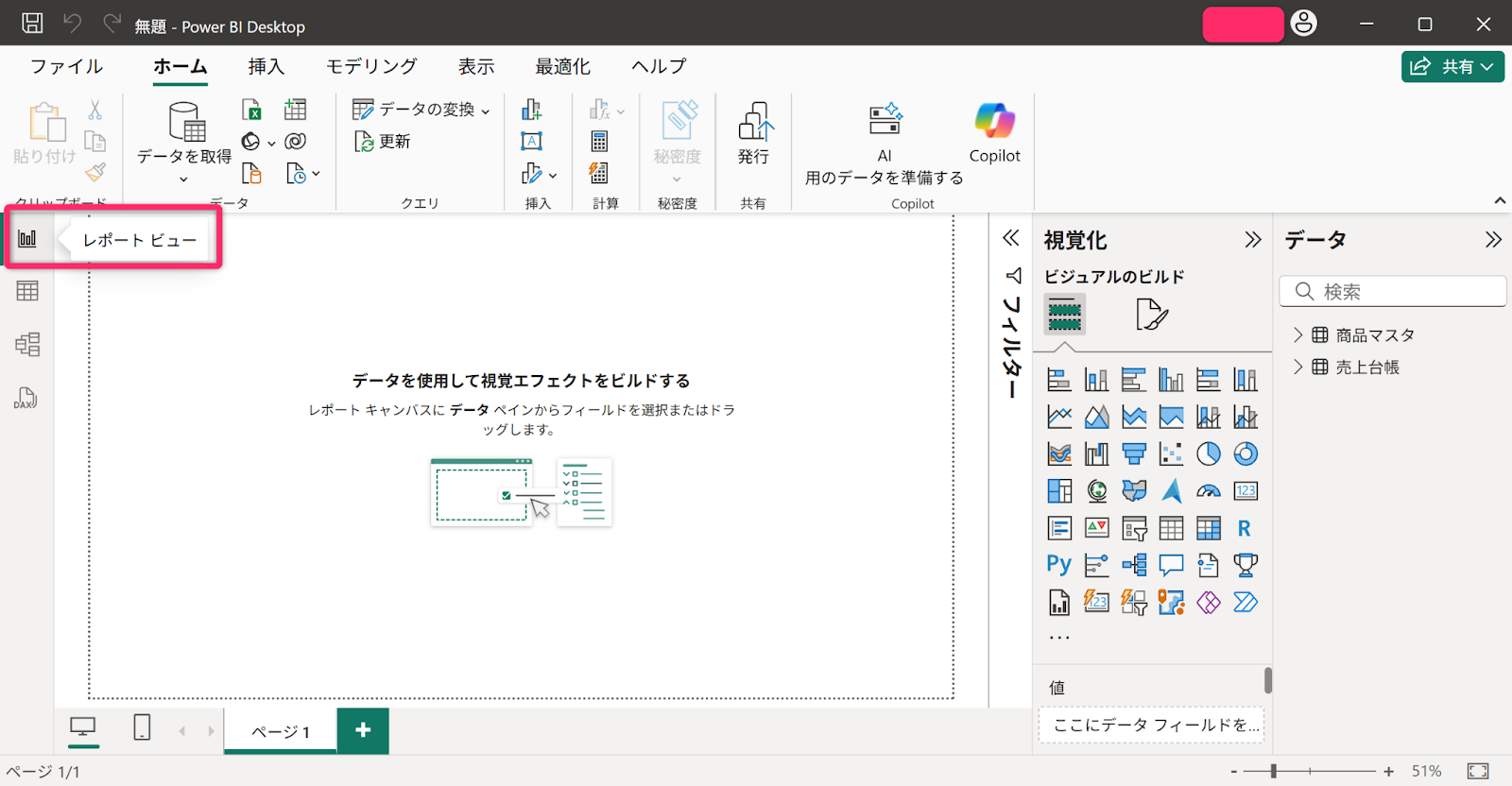The height and width of the screenshot is (786, 1512).
Task: Click the Report view icon in the sidebar
Action: 27,238
